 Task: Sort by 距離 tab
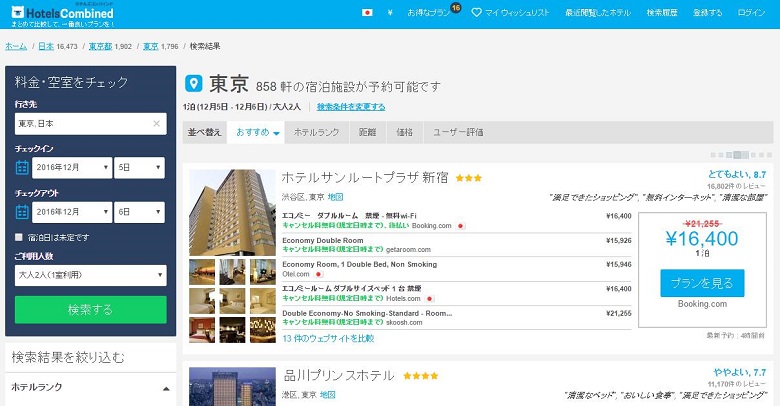coord(367,132)
